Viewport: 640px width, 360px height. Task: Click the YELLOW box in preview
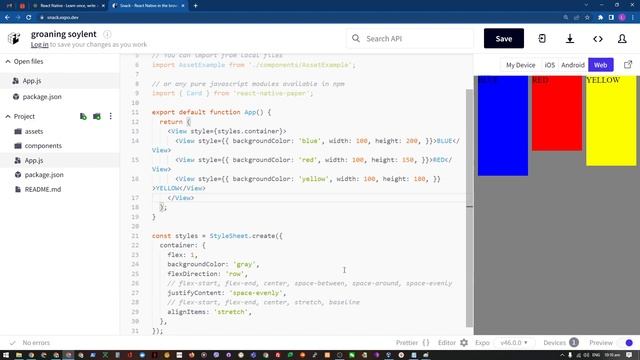click(x=611, y=121)
